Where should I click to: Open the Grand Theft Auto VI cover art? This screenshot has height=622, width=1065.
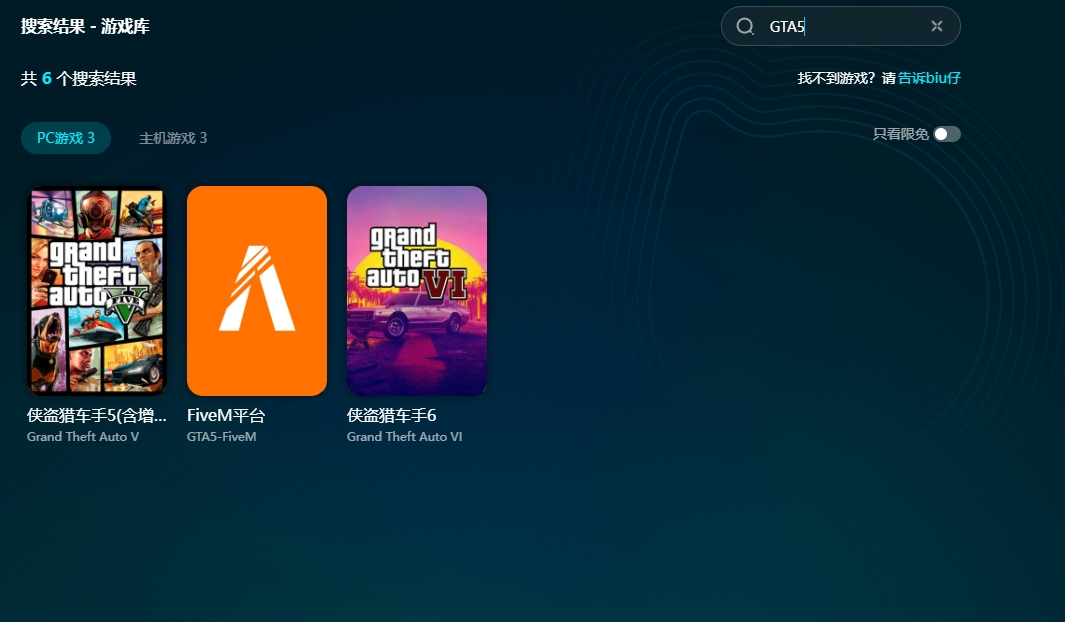coord(417,291)
